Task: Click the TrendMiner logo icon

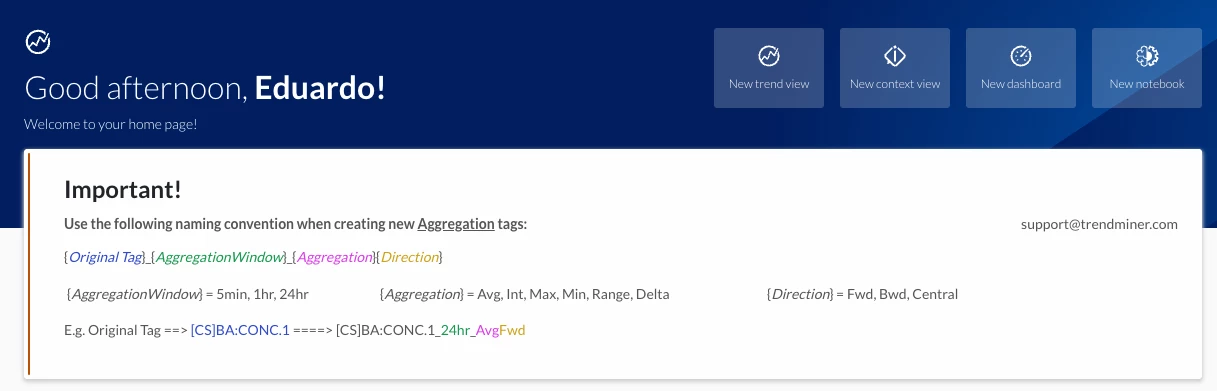Action: pyautogui.click(x=38, y=41)
